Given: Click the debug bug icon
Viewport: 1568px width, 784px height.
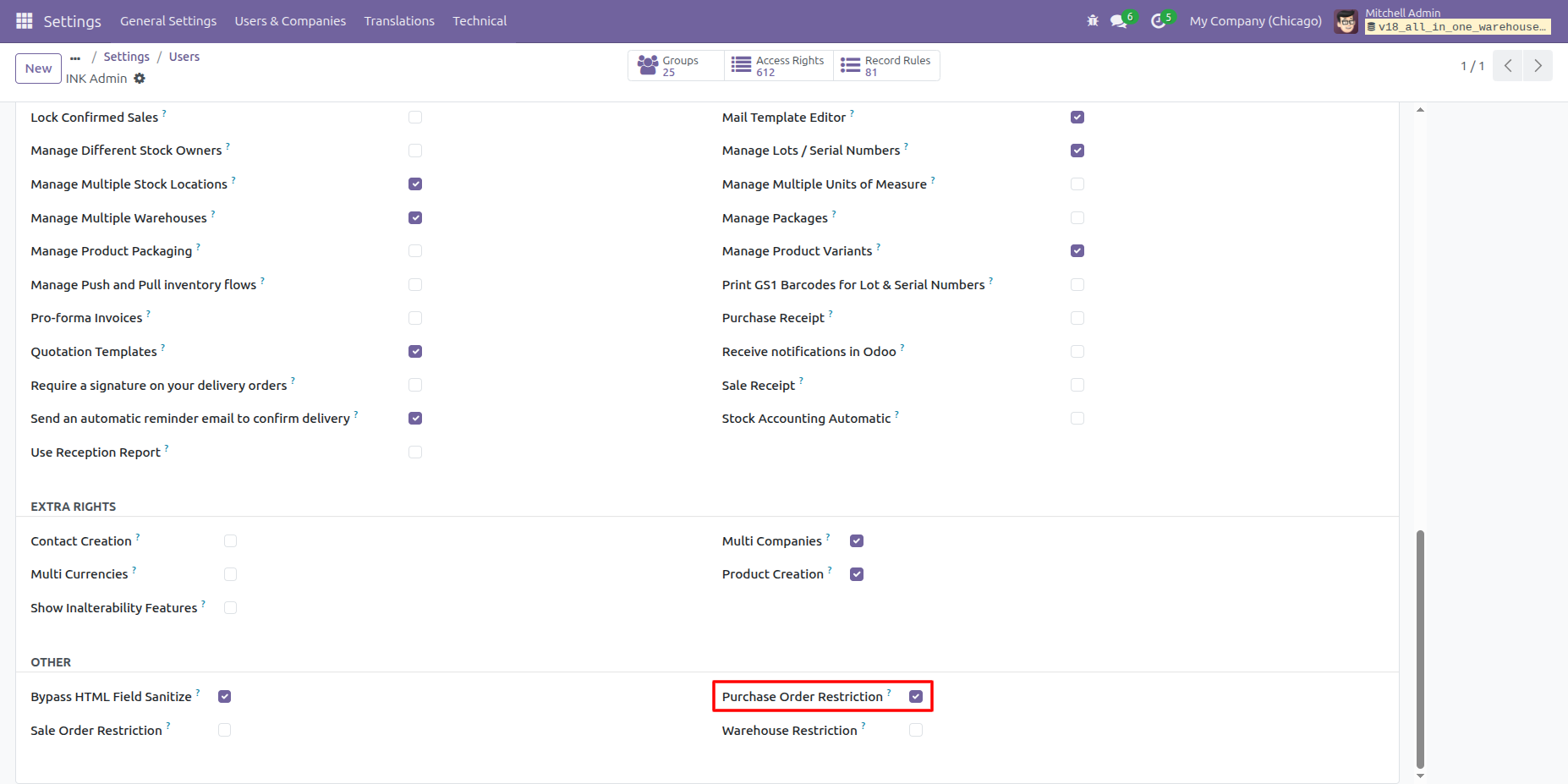Looking at the screenshot, I should tap(1093, 20).
